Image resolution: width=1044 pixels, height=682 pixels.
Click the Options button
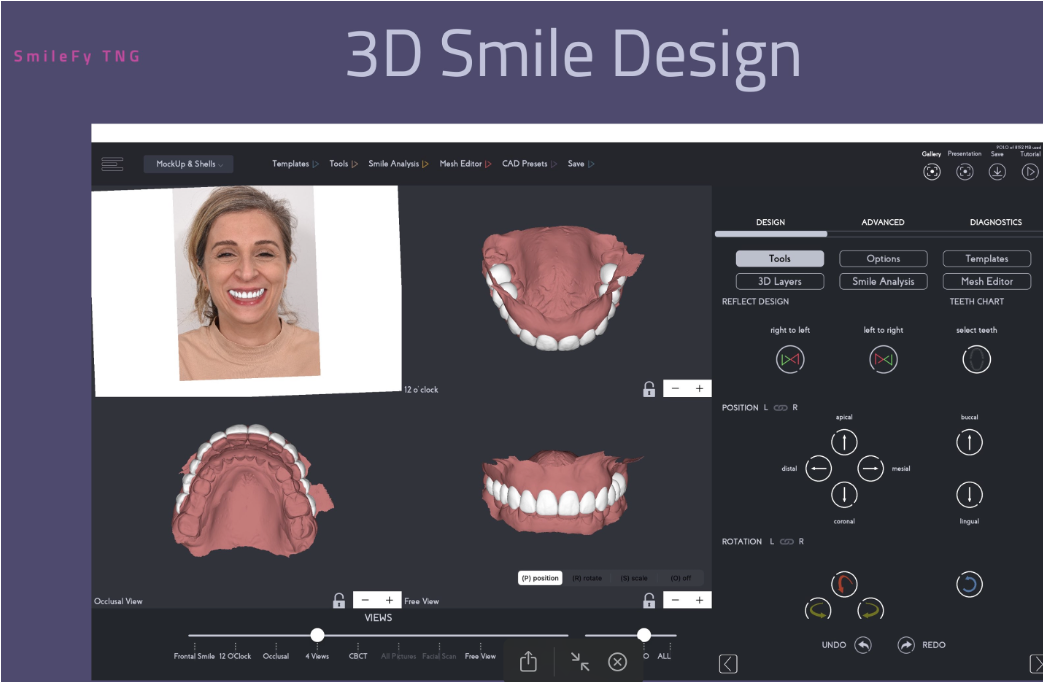click(x=883, y=259)
